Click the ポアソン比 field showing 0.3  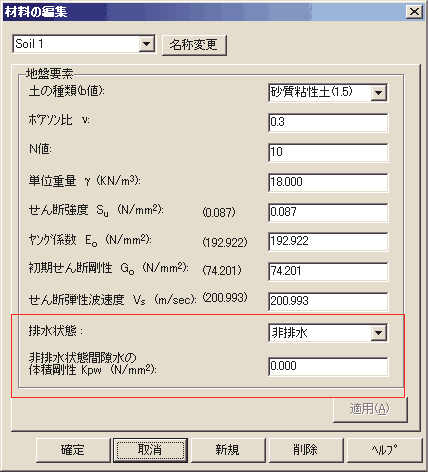point(328,123)
